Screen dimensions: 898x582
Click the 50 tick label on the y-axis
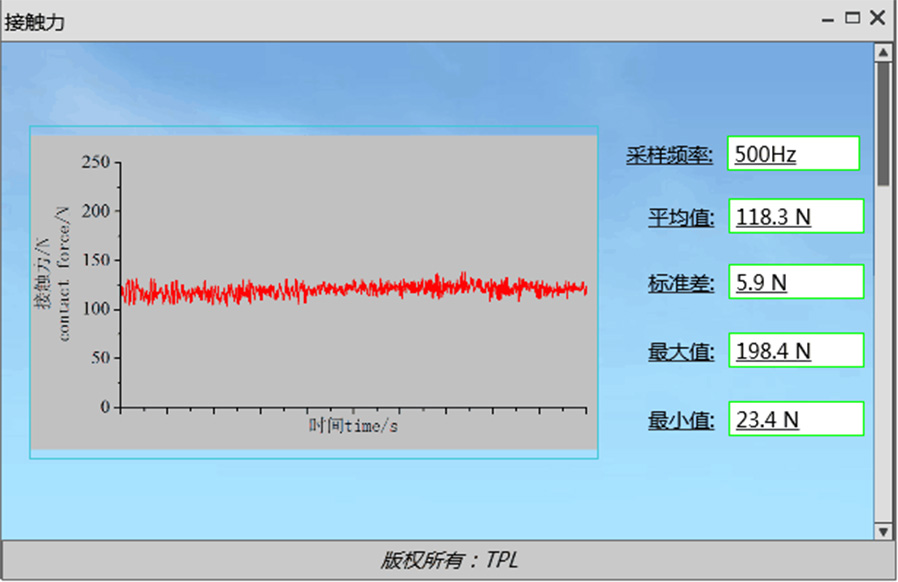(x=101, y=357)
